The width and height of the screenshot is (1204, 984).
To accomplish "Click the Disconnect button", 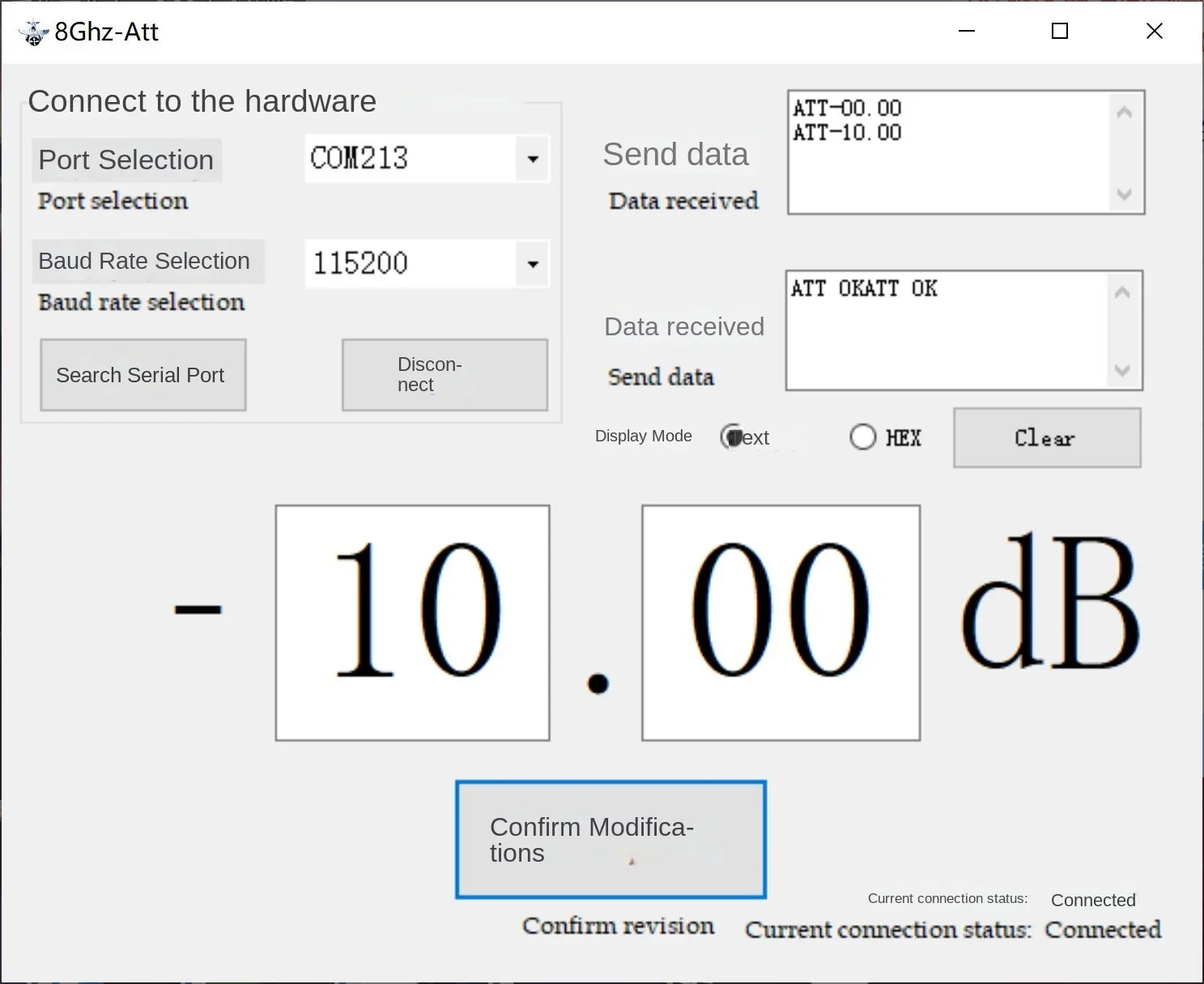I will tap(445, 375).
